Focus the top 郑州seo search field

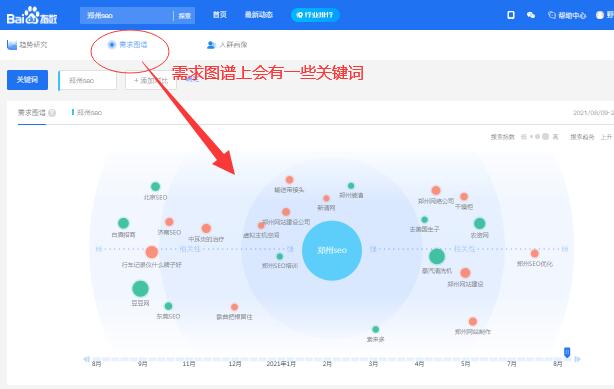[x=127, y=16]
